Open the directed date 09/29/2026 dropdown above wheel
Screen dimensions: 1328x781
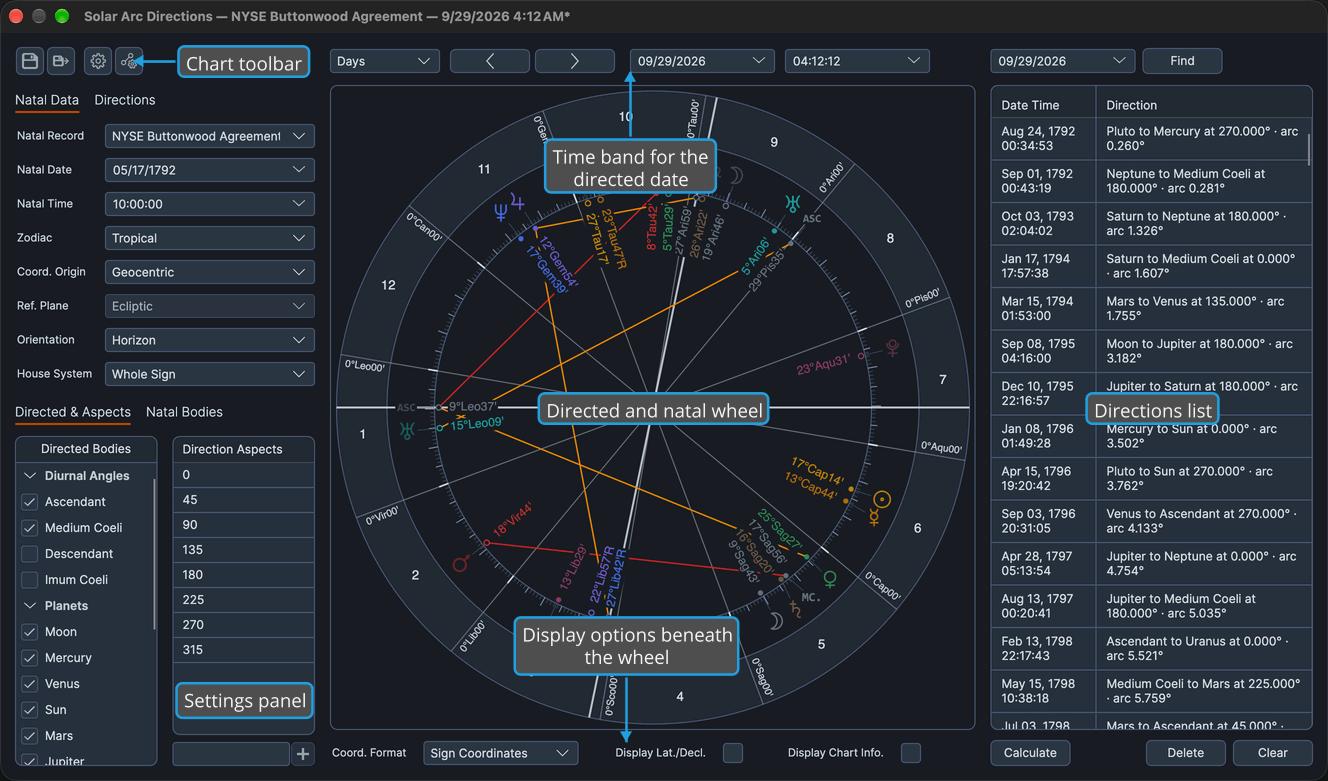[703, 61]
